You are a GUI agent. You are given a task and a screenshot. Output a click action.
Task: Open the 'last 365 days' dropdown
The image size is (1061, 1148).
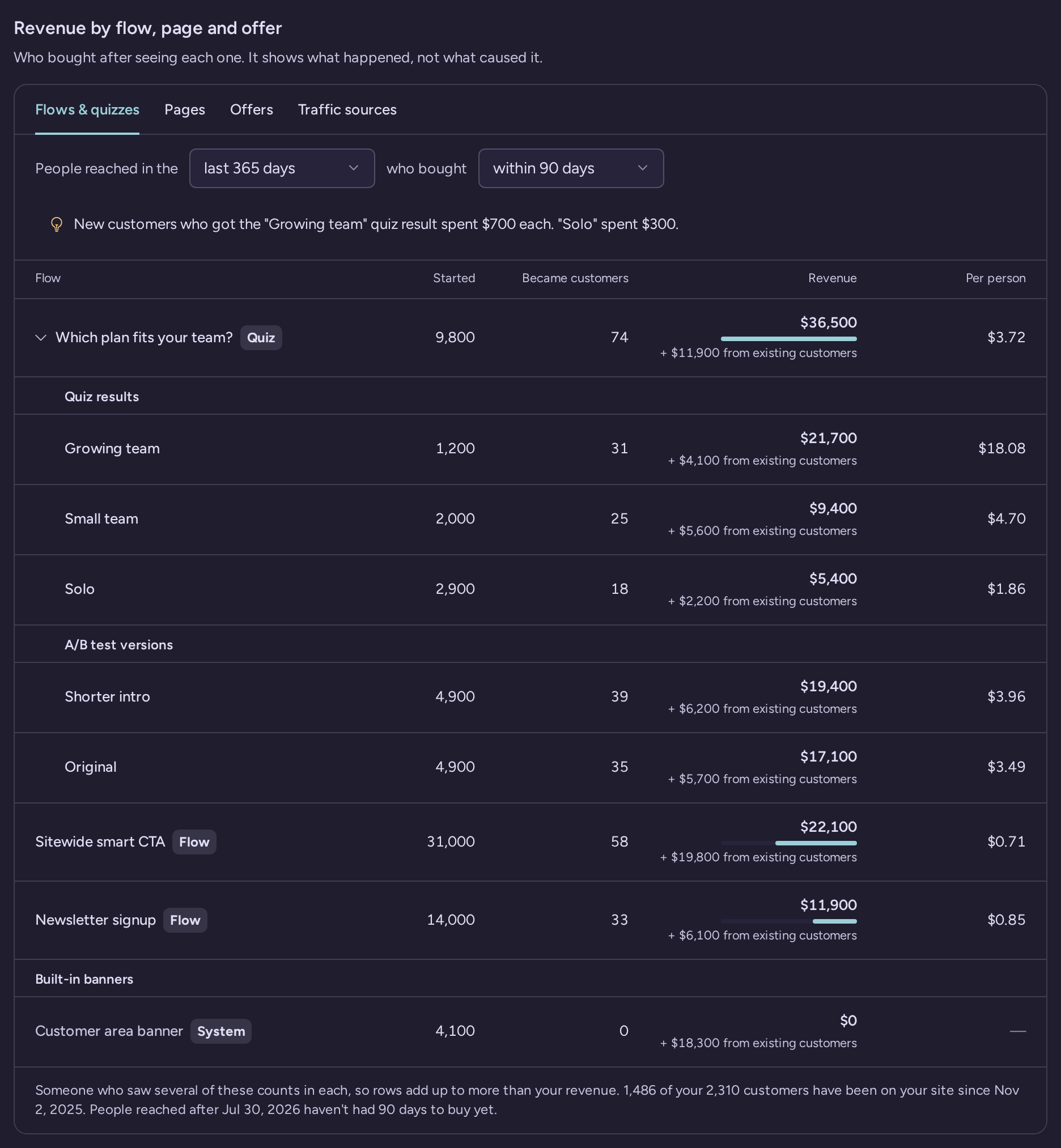pyautogui.click(x=282, y=168)
